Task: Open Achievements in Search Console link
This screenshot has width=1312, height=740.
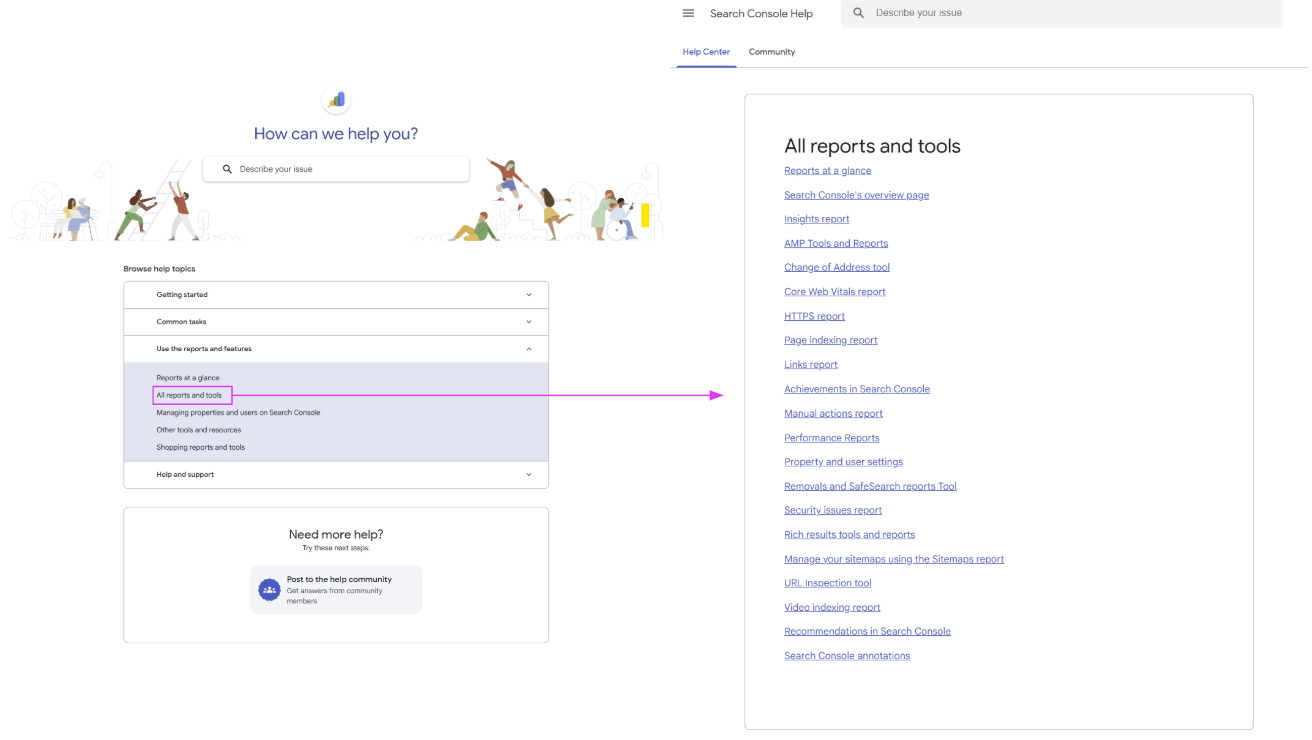Action: point(857,389)
